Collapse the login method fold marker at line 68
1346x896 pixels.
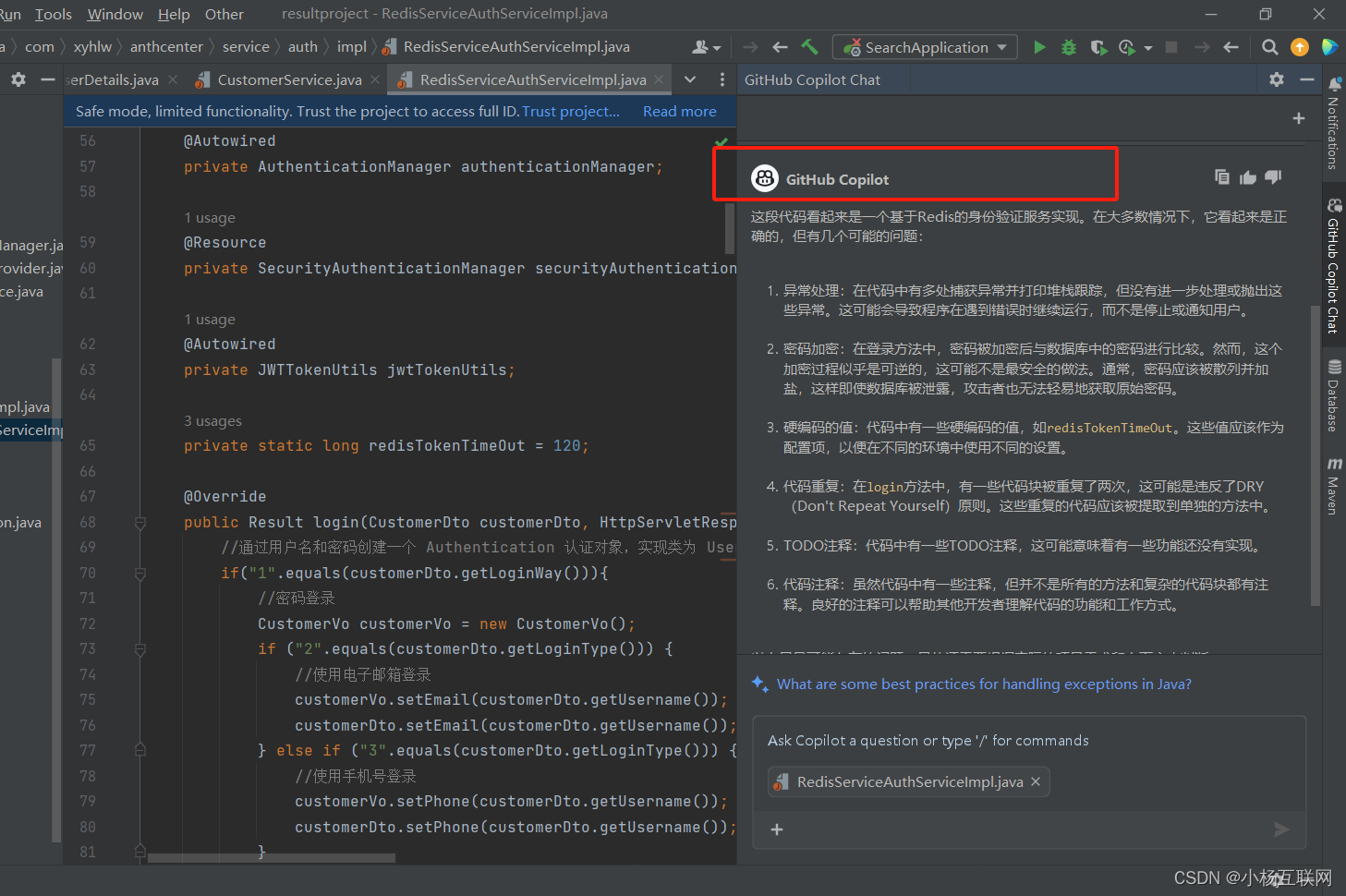click(x=140, y=523)
